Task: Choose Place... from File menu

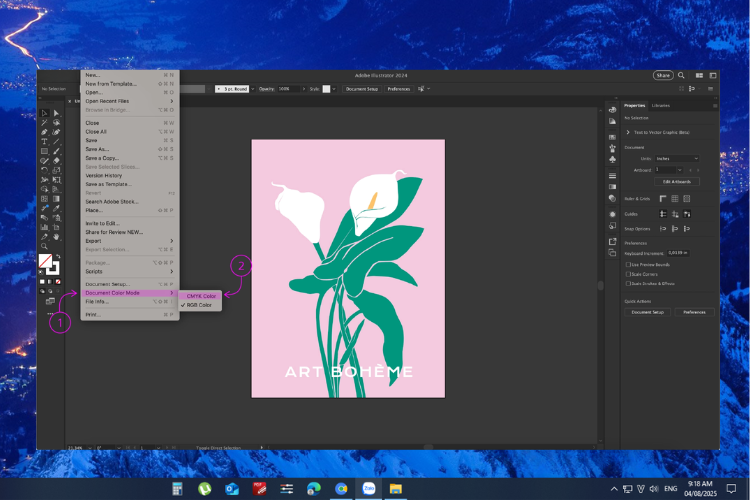Action: point(130,210)
